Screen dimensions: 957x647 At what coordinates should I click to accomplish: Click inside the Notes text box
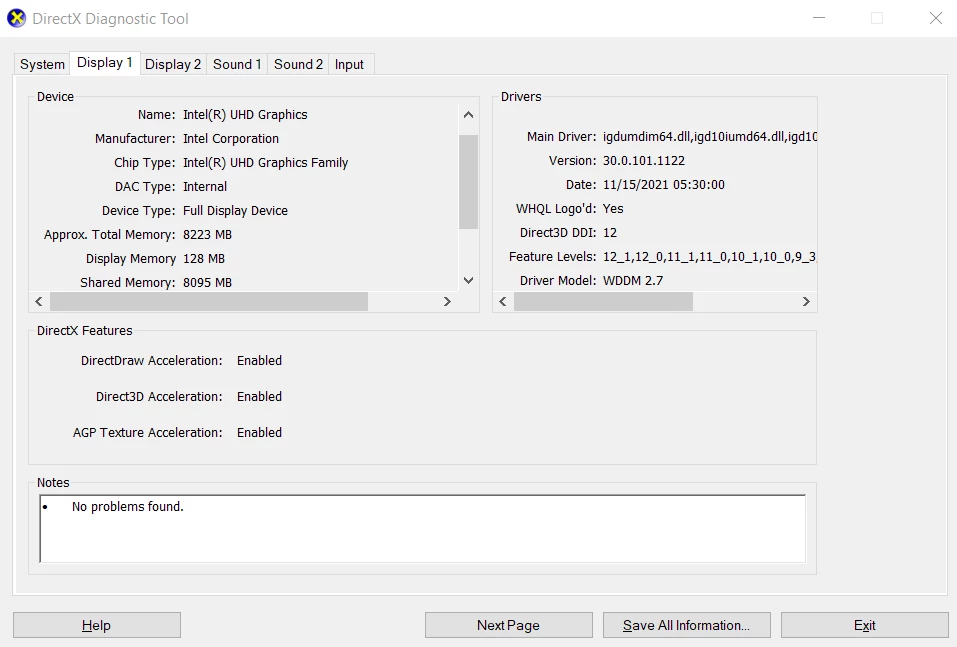[422, 529]
